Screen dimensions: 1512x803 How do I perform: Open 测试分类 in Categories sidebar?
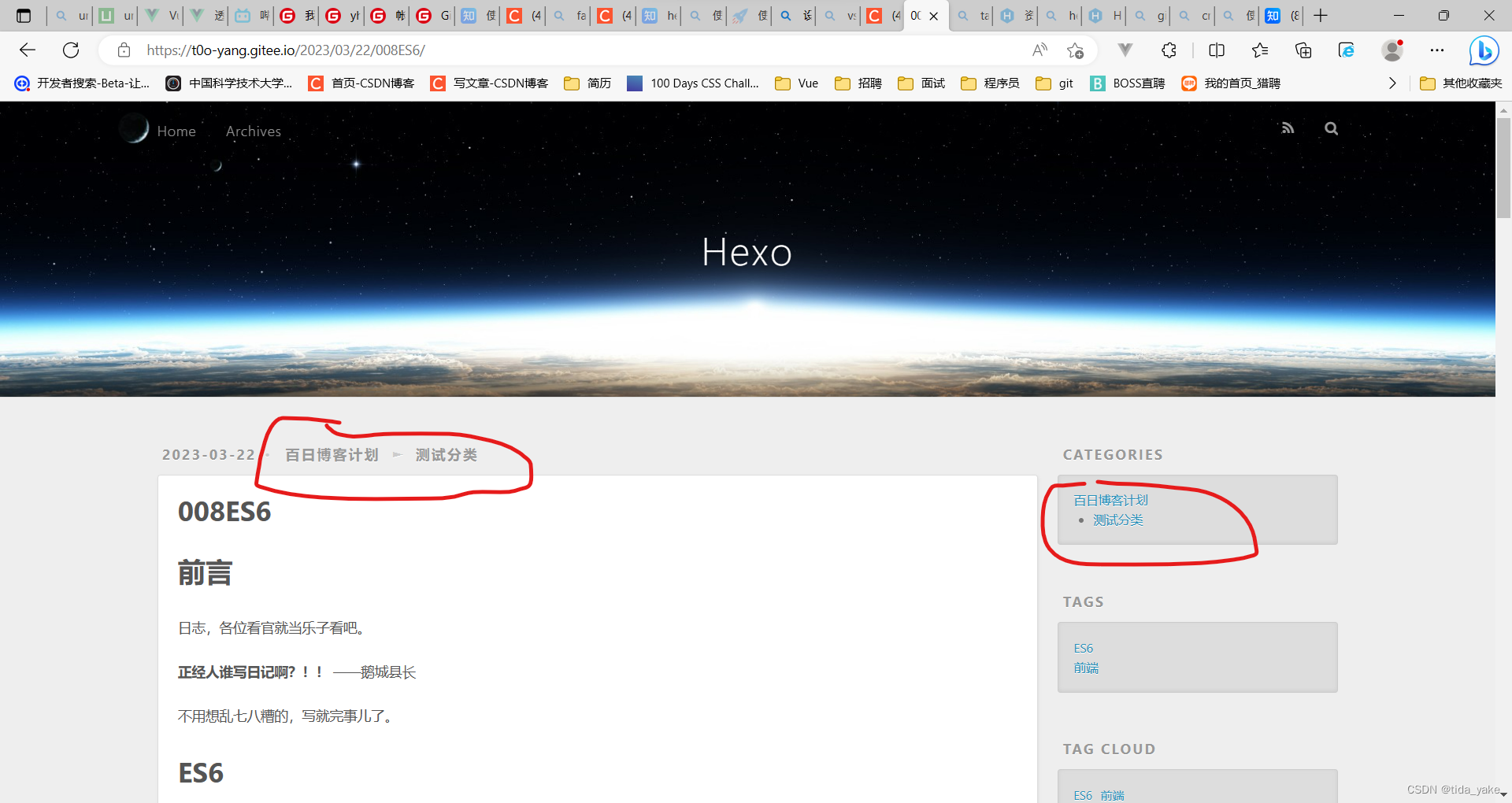point(1118,520)
